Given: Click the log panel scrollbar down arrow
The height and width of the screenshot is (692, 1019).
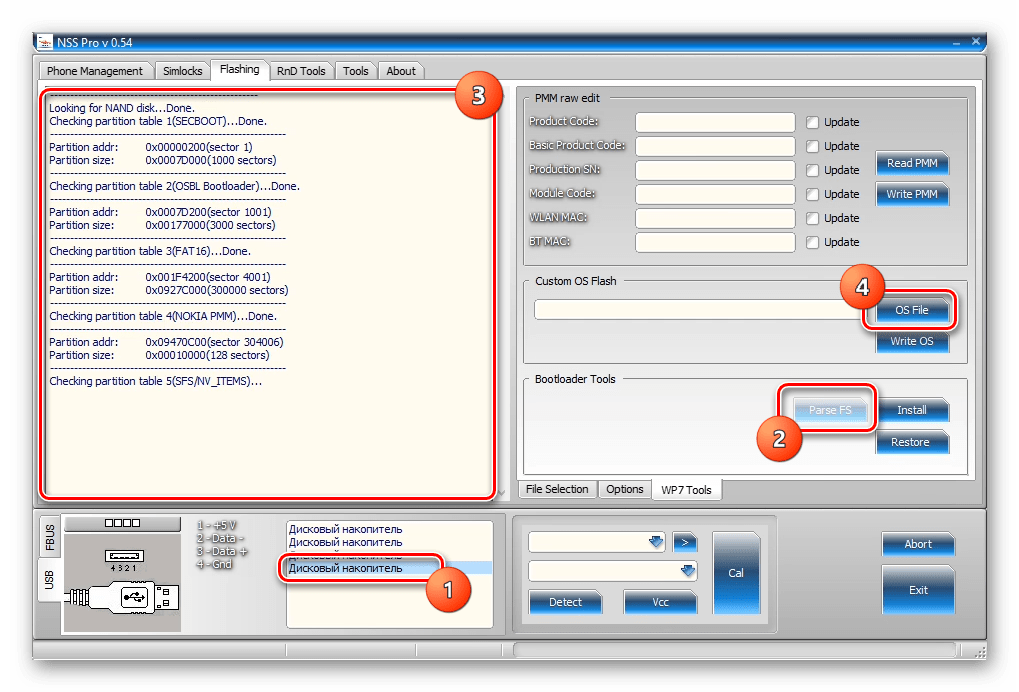Looking at the screenshot, I should pyautogui.click(x=501, y=493).
